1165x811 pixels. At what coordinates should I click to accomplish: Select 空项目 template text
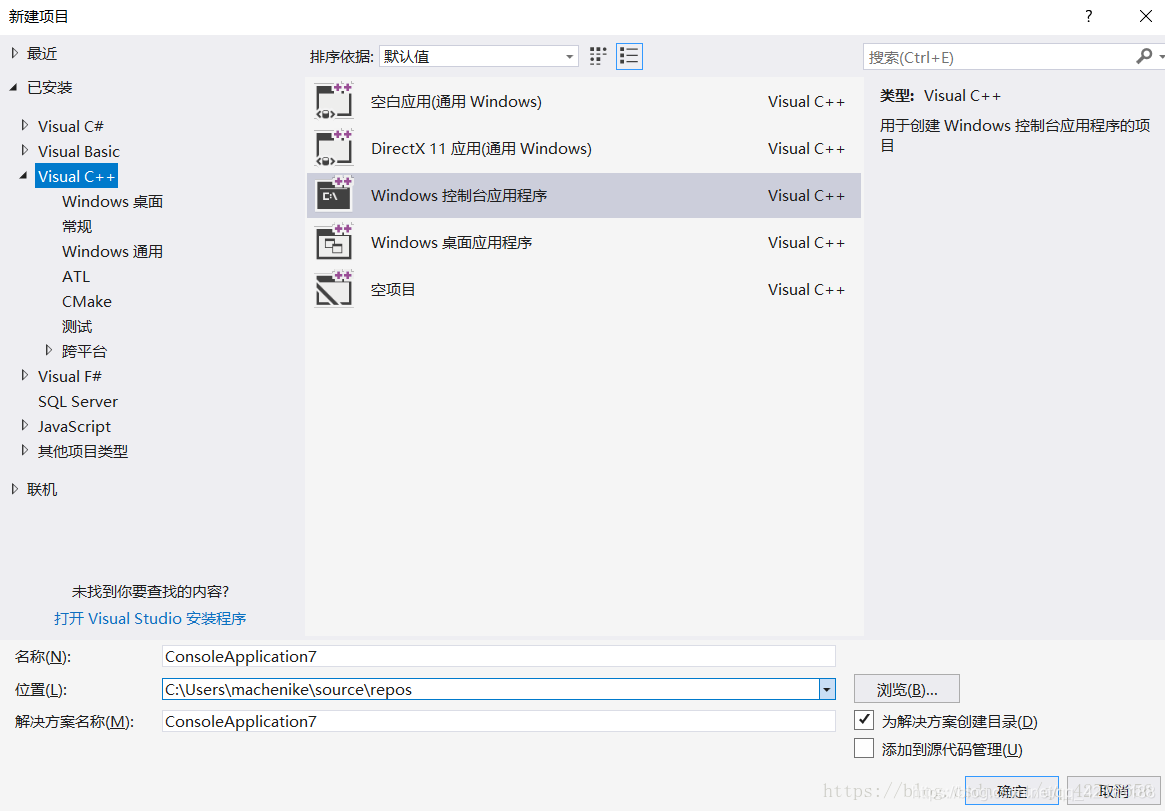393,290
